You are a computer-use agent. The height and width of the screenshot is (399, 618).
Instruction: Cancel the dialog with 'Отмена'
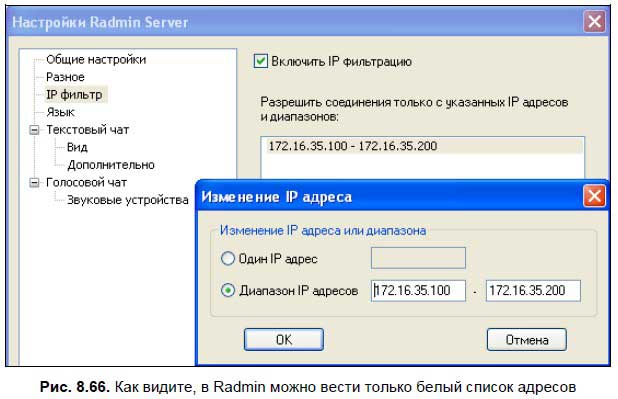(x=527, y=339)
